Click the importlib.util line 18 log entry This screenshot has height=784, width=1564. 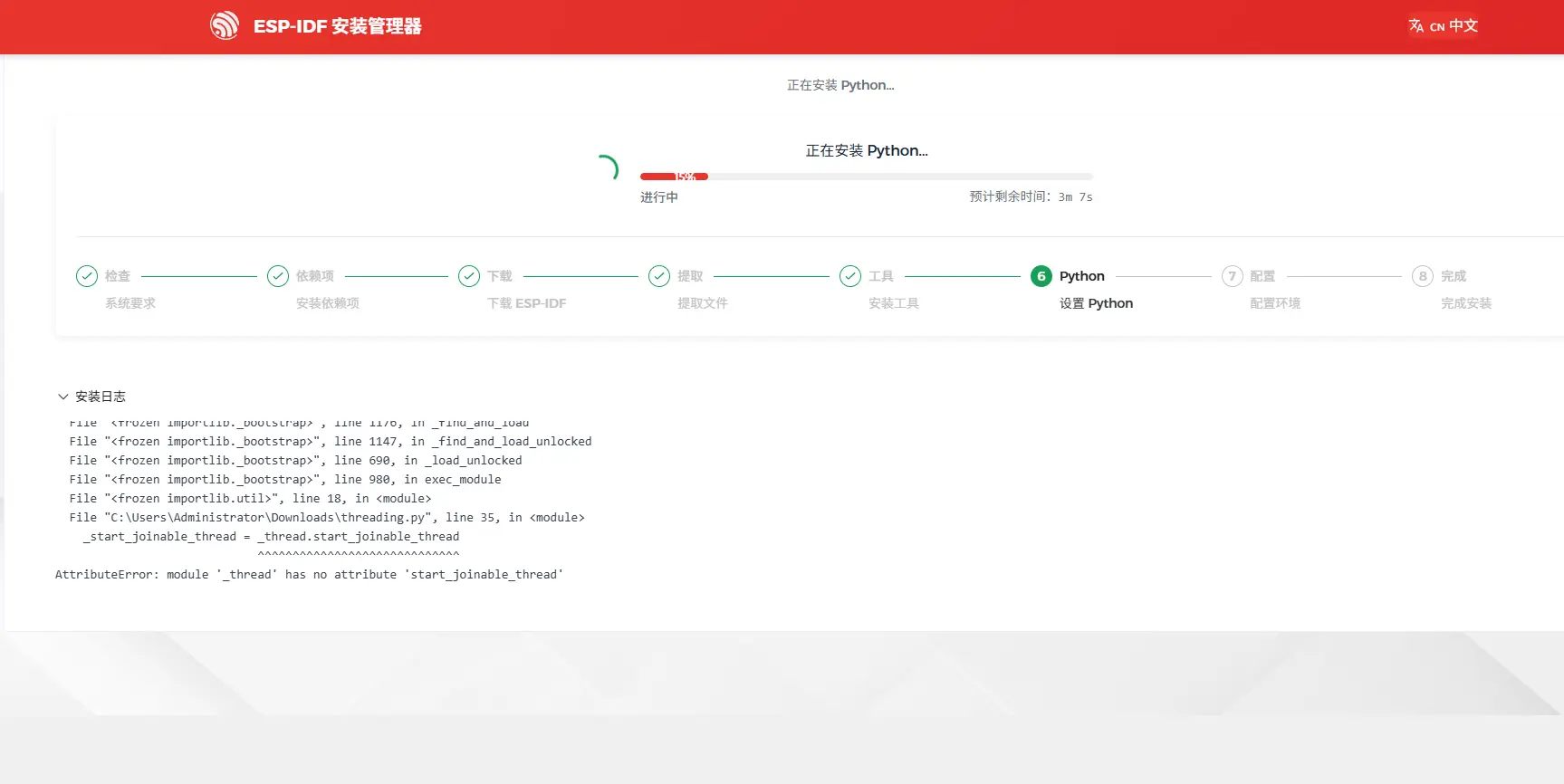[250, 499]
